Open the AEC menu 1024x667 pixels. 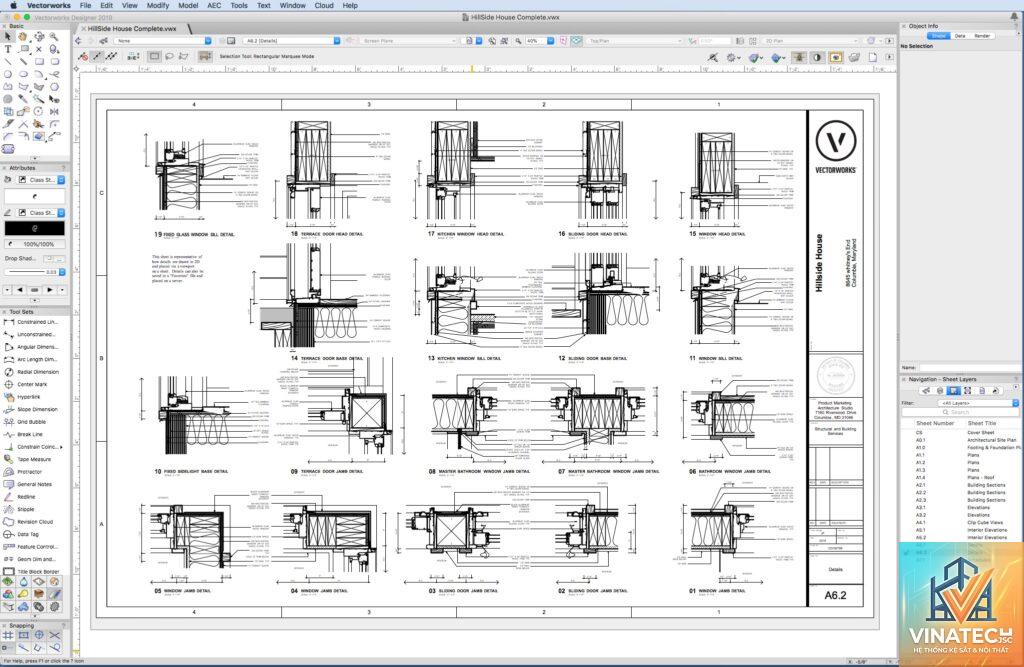point(214,5)
